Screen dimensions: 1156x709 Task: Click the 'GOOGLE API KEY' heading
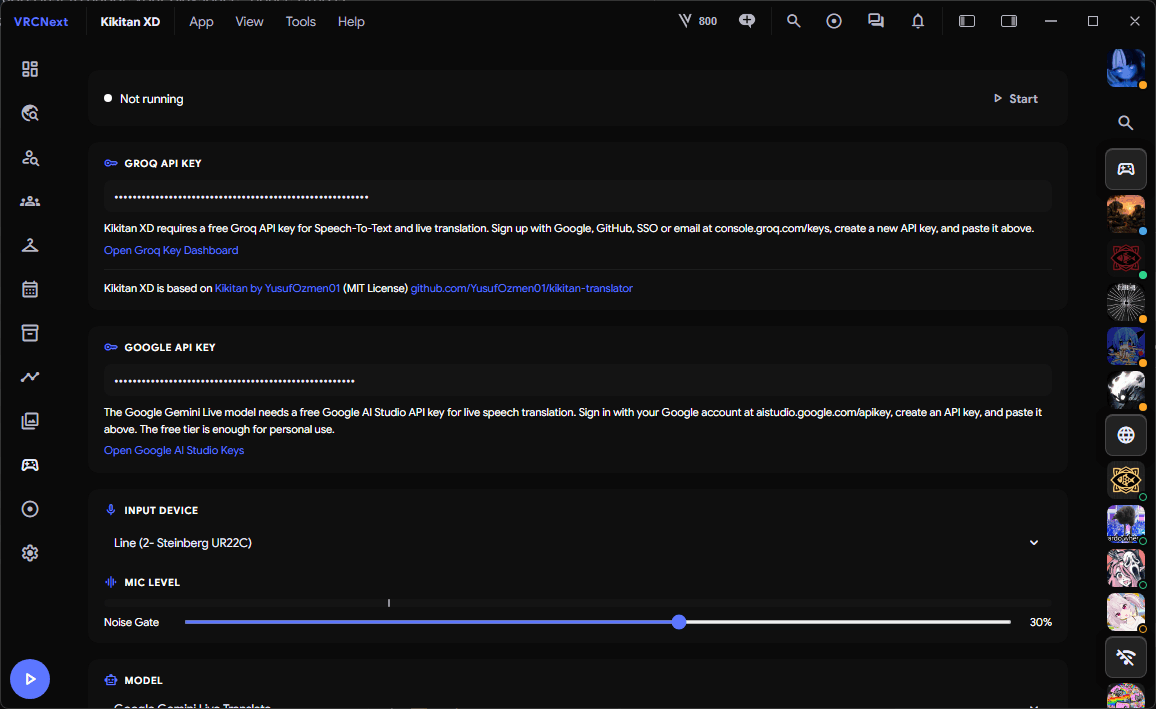[170, 347]
